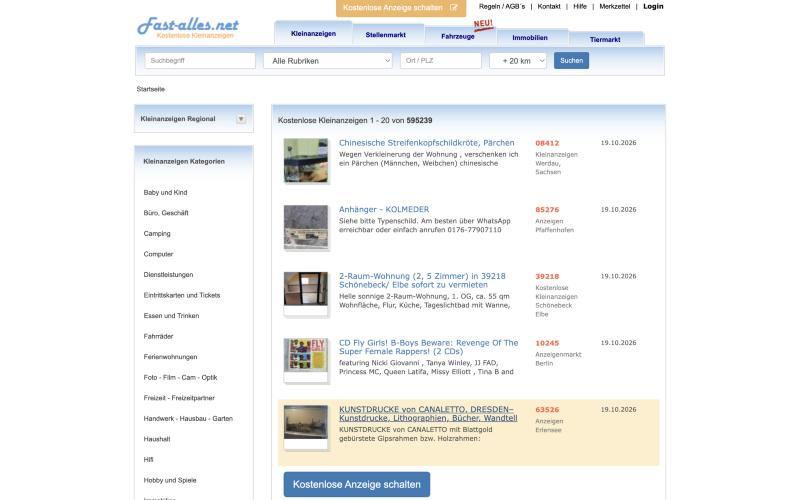Click the edit icon on Kostenlose Anzeige schalten

point(454,8)
